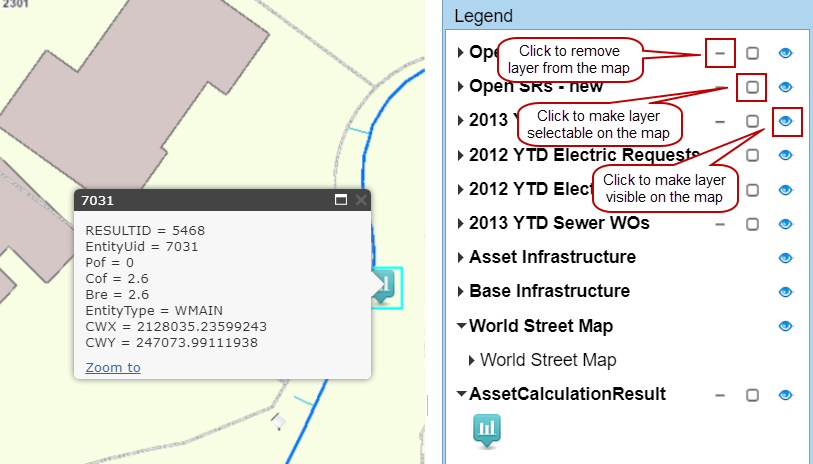The height and width of the screenshot is (464, 813).
Task: Click the Cof = 2.6 line
Action: (117, 278)
